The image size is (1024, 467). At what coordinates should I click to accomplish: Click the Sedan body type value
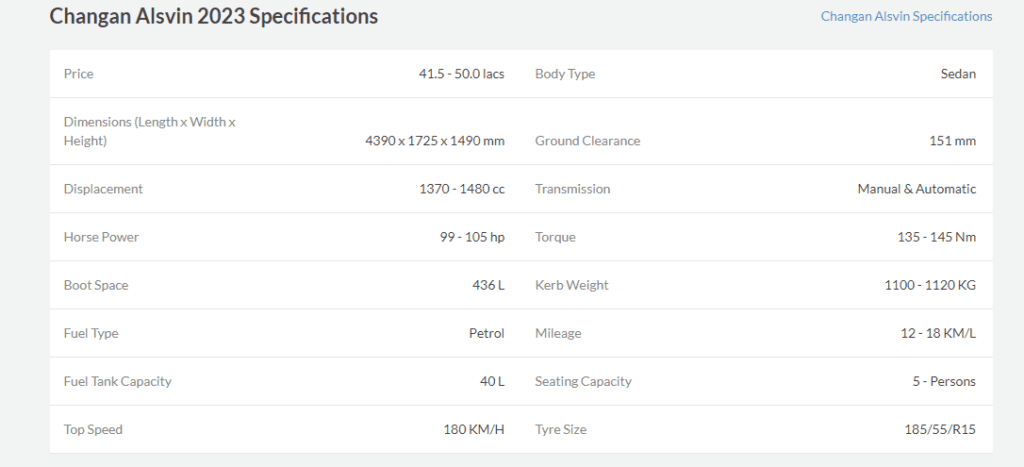[x=958, y=74]
